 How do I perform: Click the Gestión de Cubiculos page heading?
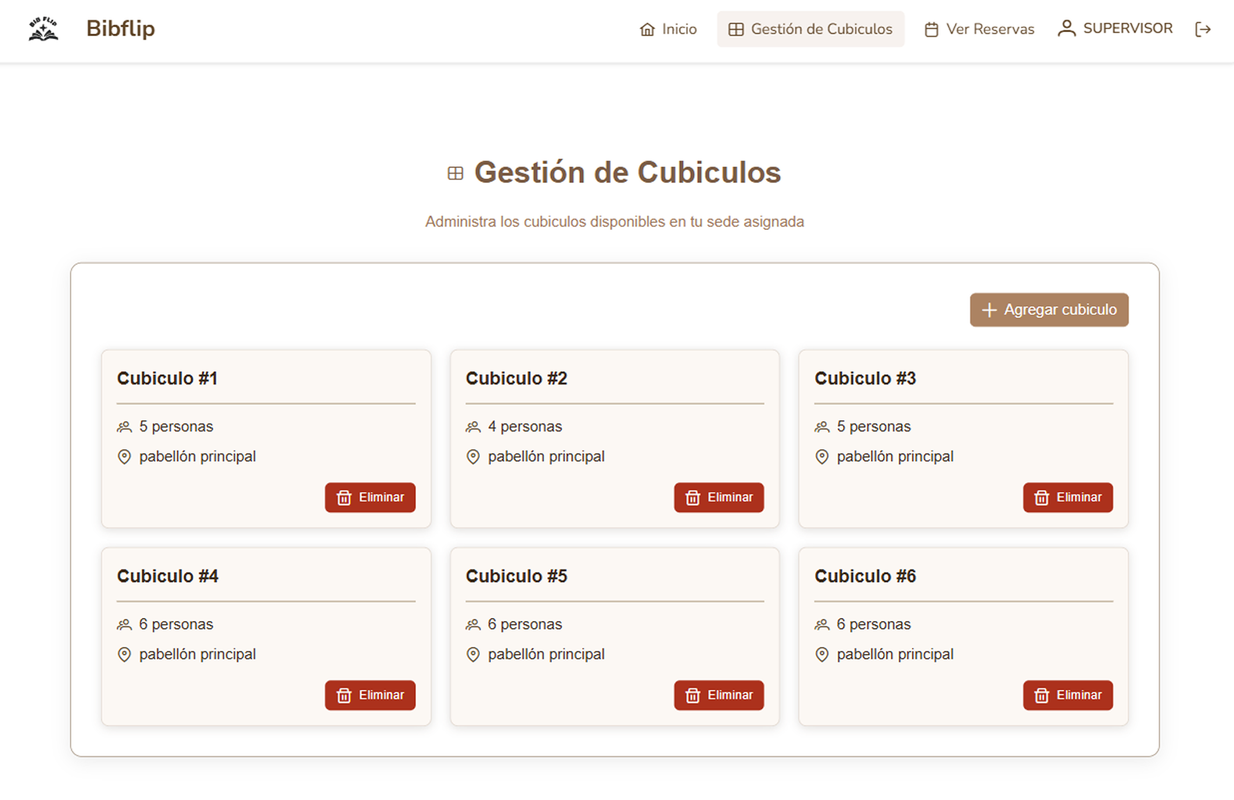[627, 173]
